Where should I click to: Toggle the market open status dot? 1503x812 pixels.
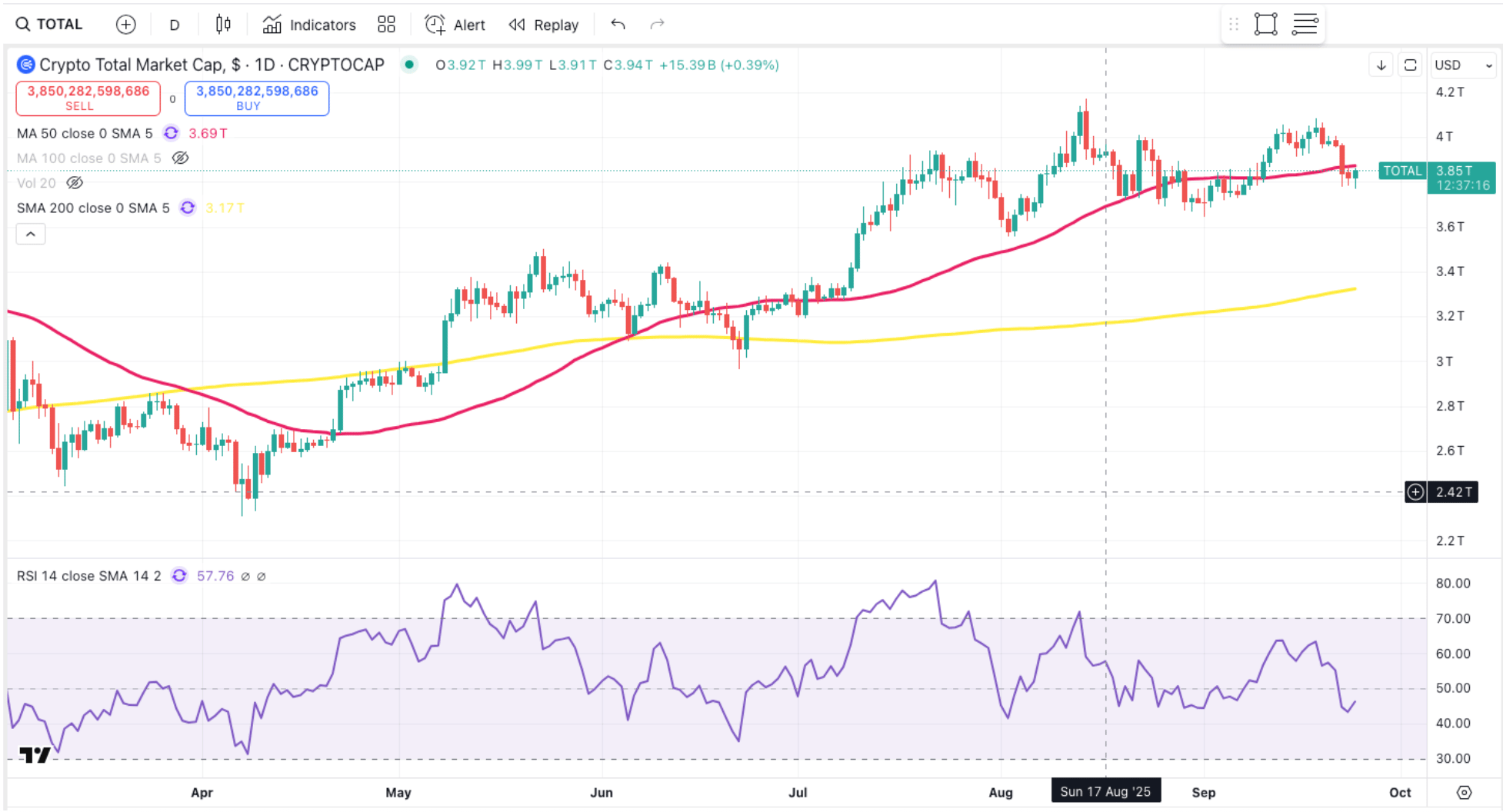tap(410, 65)
